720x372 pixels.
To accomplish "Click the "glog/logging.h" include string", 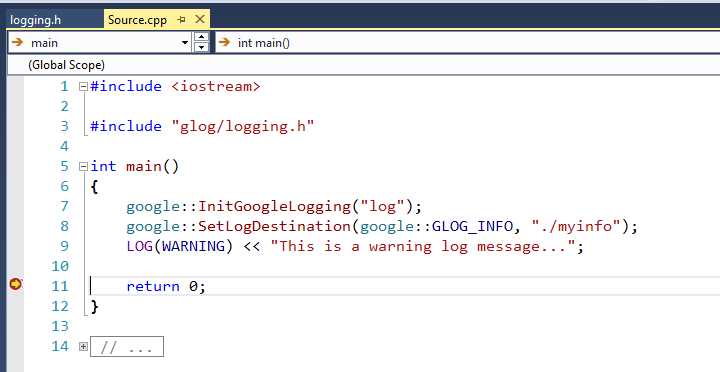I will point(242,126).
